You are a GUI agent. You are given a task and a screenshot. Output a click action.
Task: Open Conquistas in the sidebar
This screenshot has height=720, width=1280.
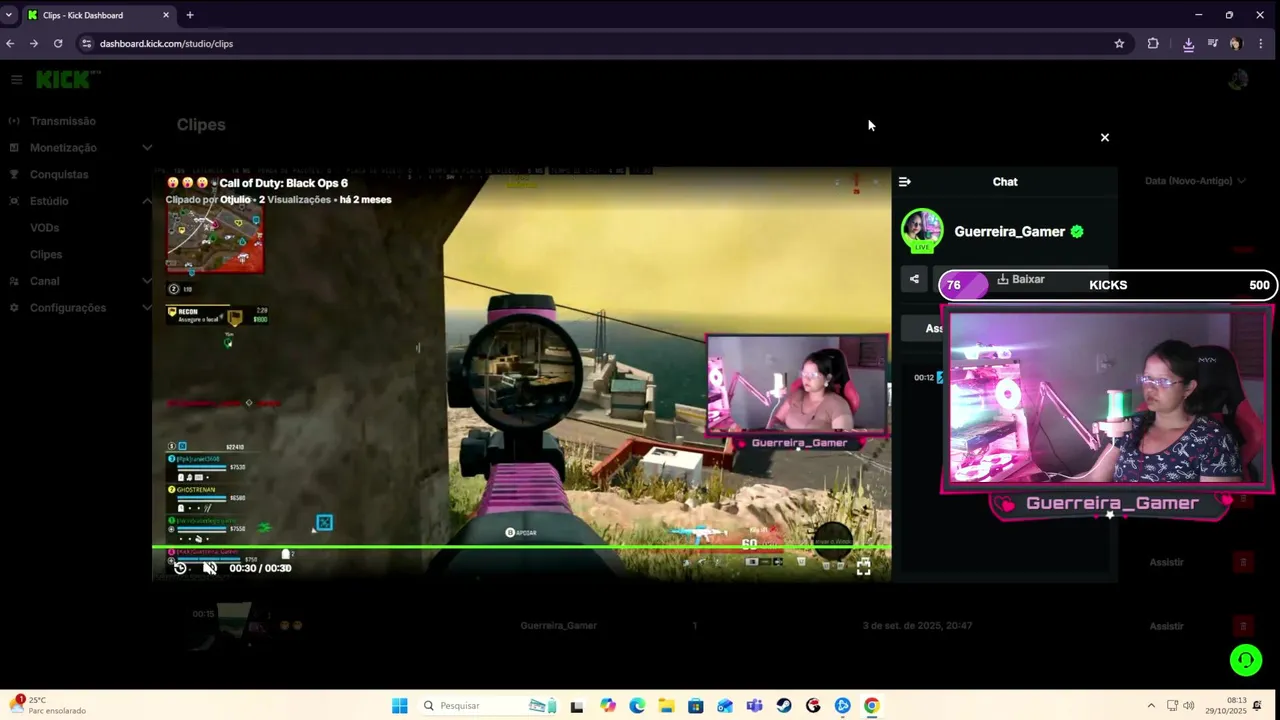tap(59, 174)
